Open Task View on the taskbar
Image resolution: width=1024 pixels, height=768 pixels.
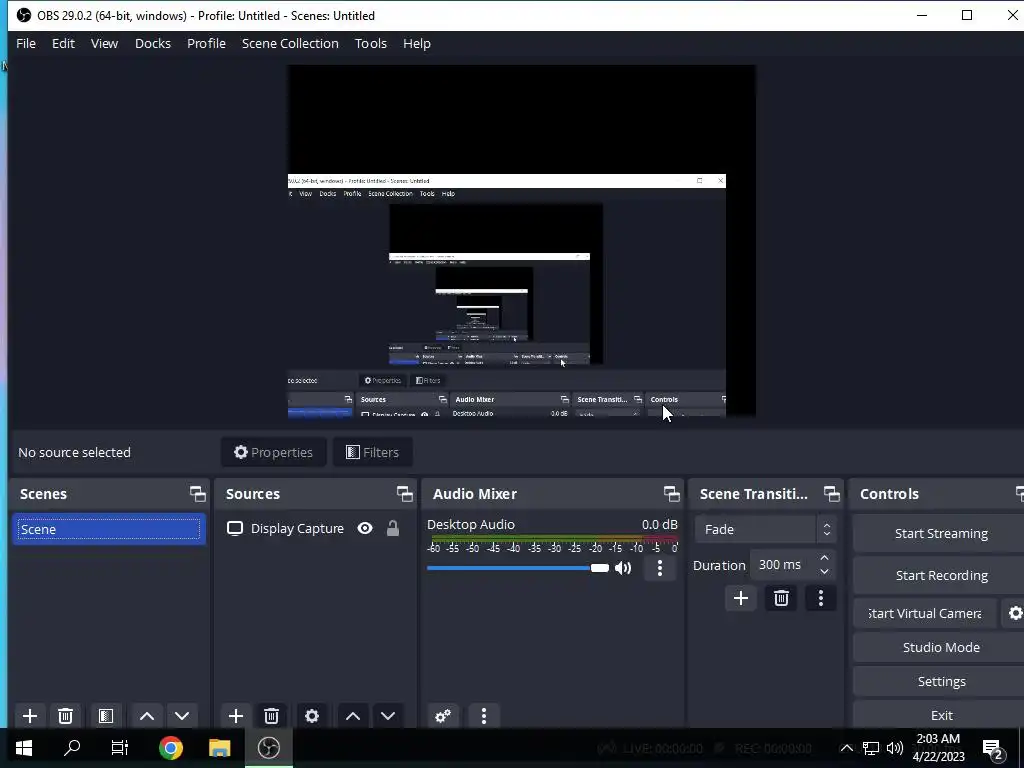120,748
